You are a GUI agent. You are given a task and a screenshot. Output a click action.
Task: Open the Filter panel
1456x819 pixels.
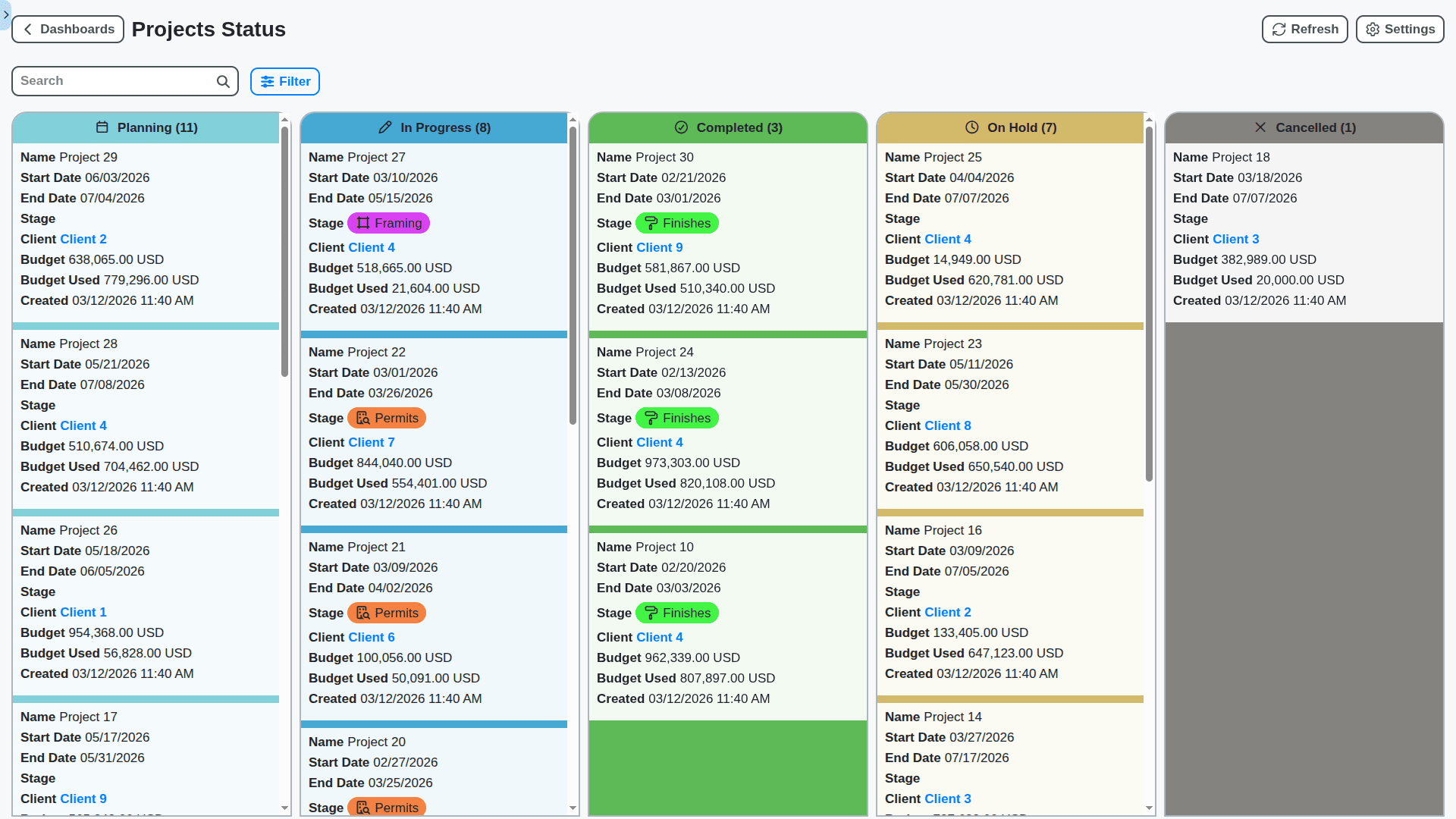284,81
